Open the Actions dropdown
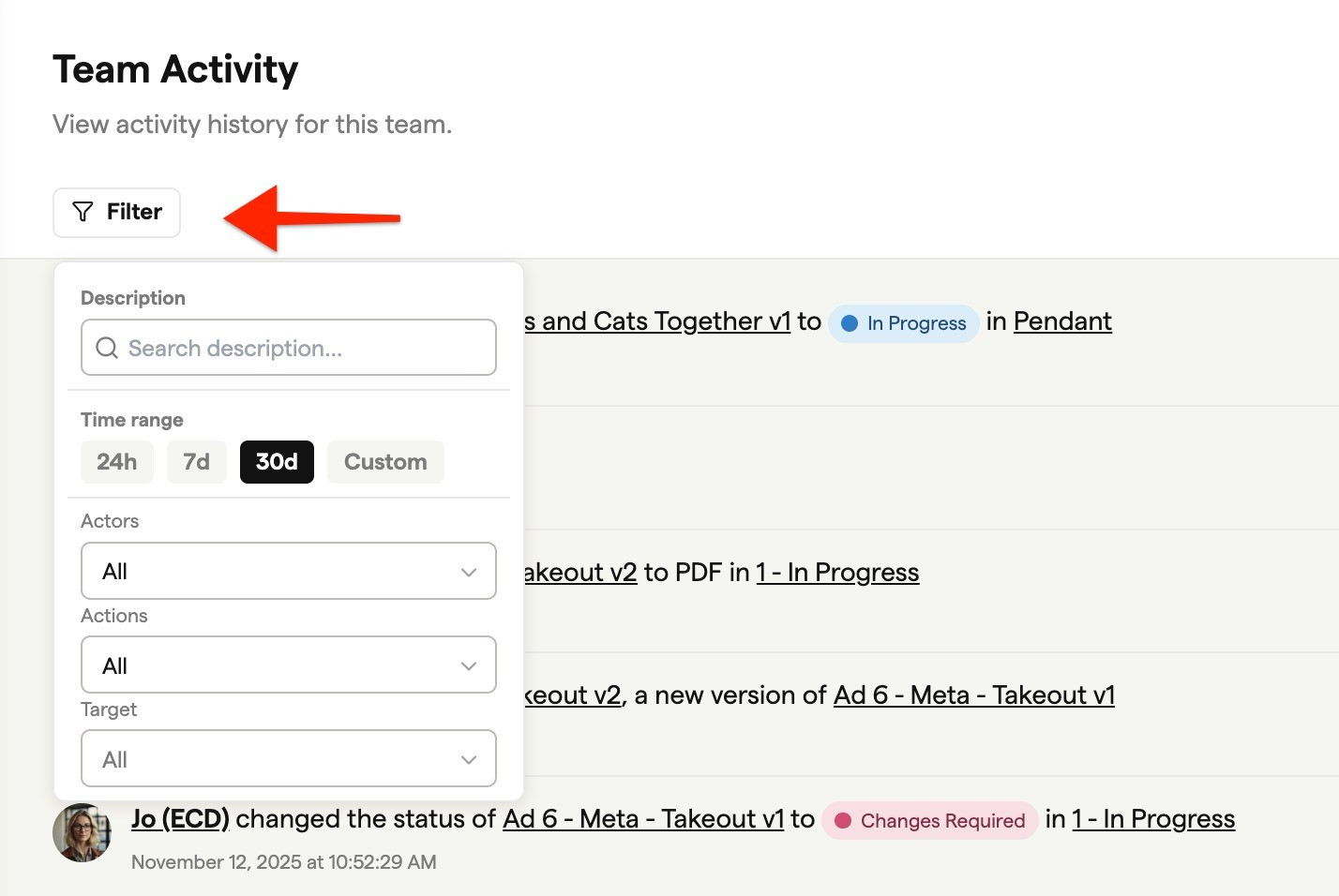 288,665
